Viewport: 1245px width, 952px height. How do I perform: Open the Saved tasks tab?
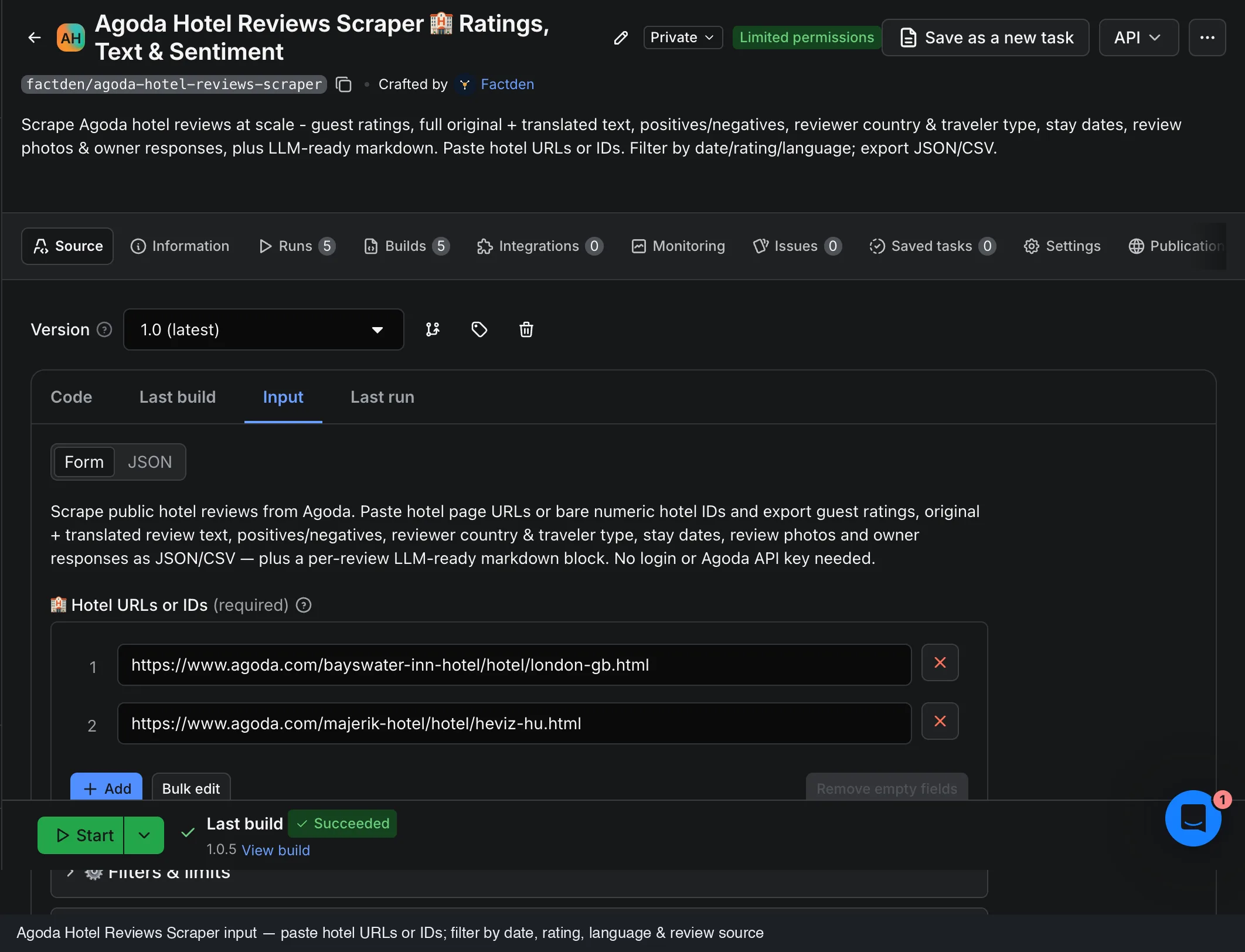(933, 246)
